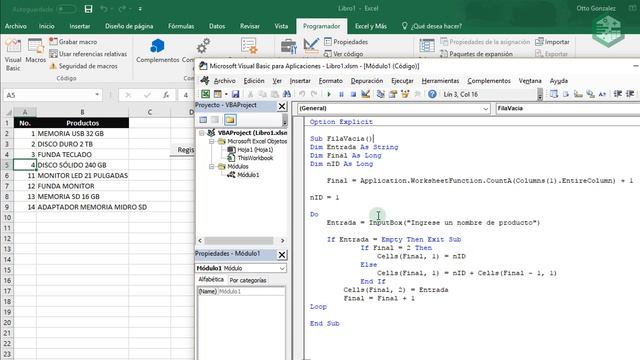Toggle Design Mode icon in VBA toolbar
Viewport: 640px width, 360px height.
[366, 94]
